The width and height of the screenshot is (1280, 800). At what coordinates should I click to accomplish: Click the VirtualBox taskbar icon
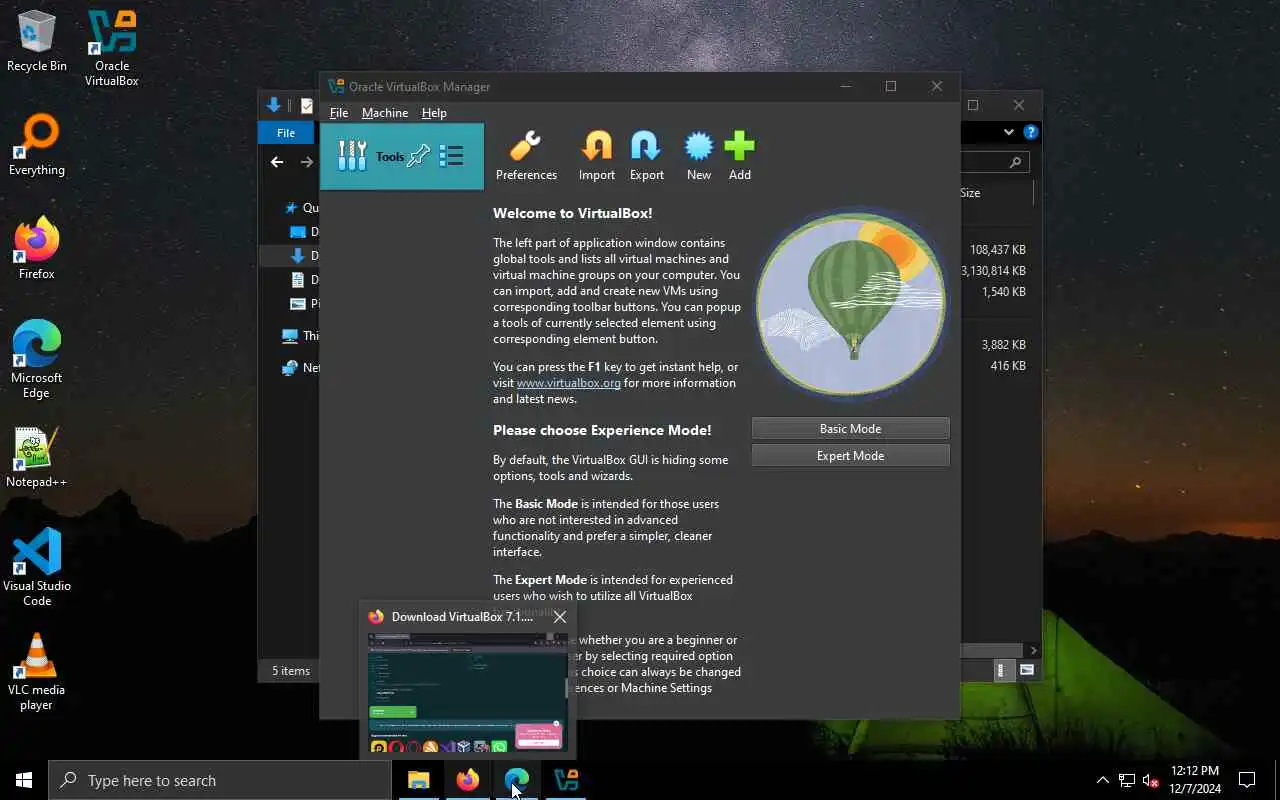pyautogui.click(x=565, y=780)
